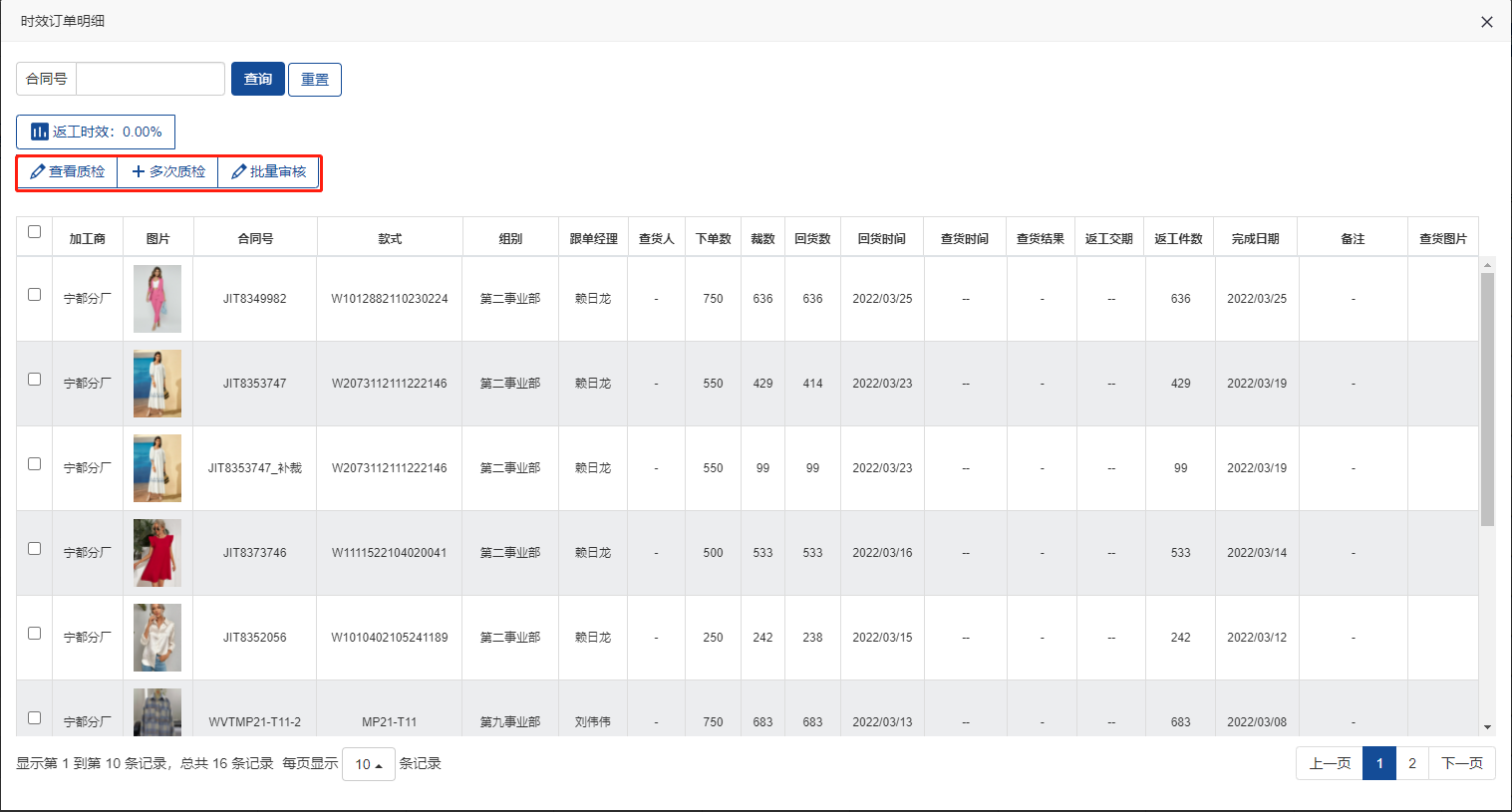Tick the select-all checkbox in table header
The image size is (1512, 812).
coord(35,232)
